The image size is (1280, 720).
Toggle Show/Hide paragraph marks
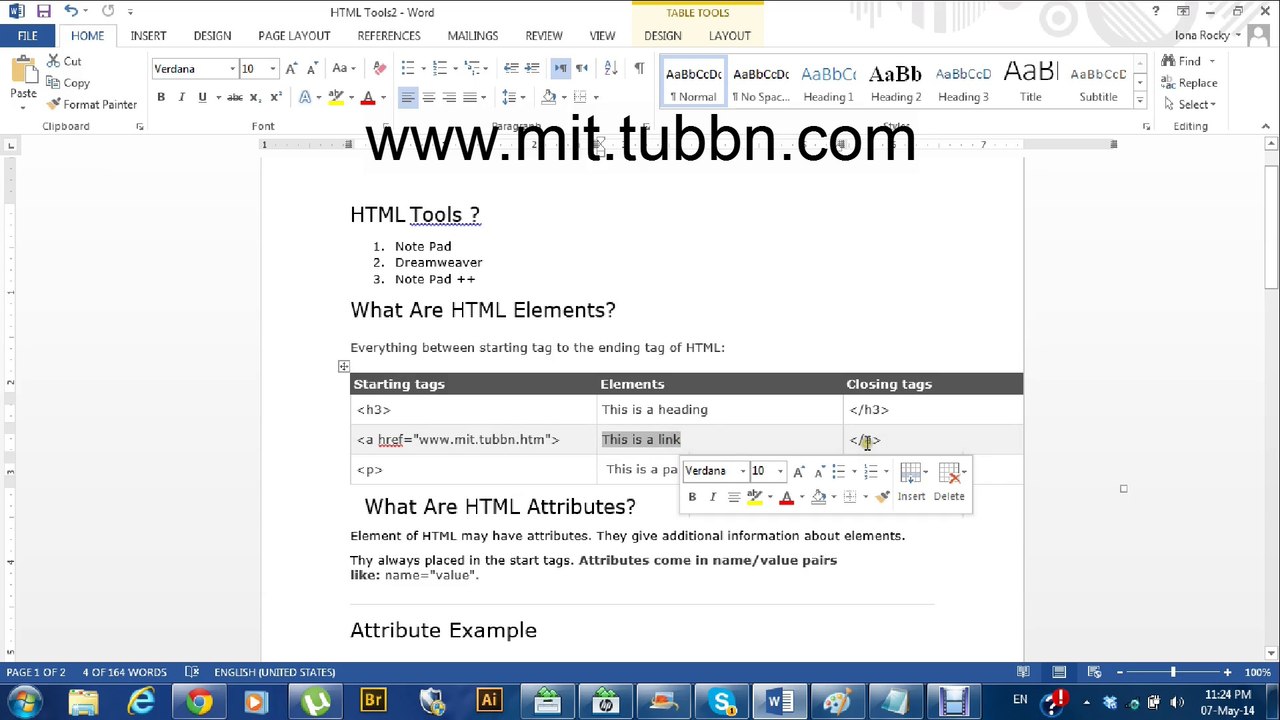638,68
